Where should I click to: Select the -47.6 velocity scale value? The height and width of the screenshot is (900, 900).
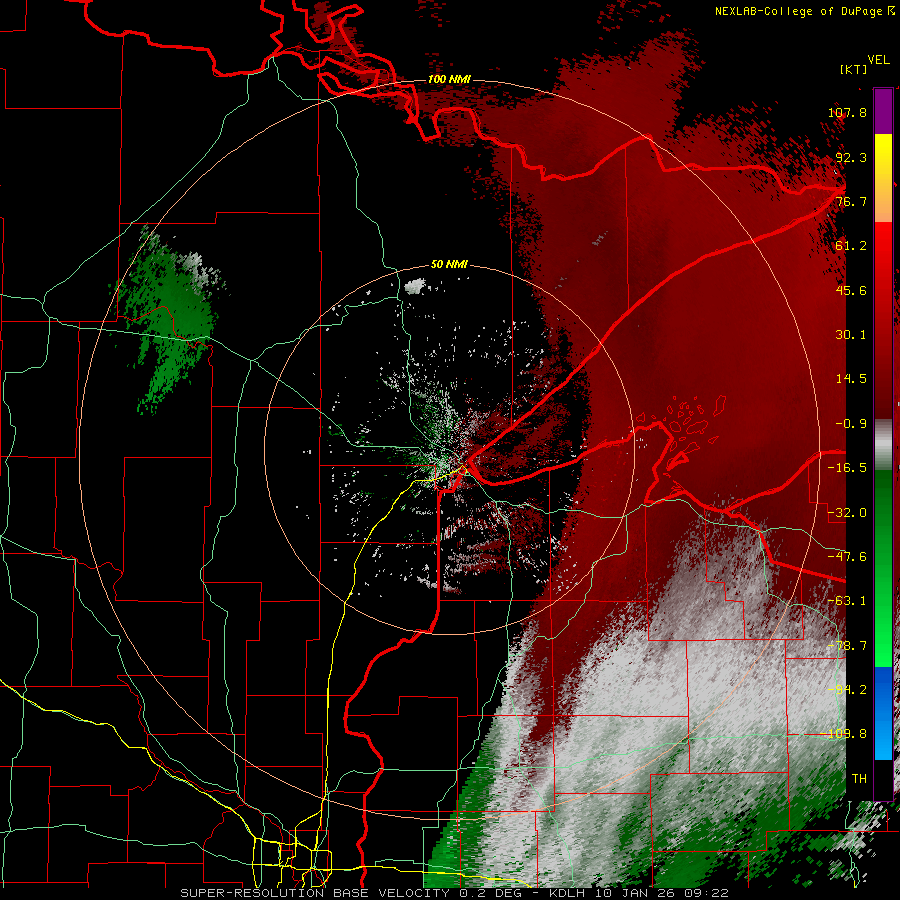click(x=847, y=557)
